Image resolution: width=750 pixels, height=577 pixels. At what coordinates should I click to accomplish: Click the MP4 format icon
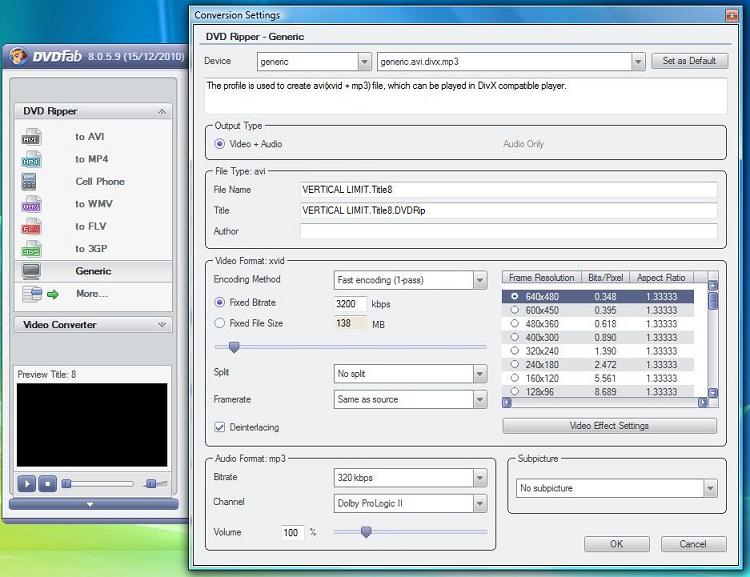[31, 160]
